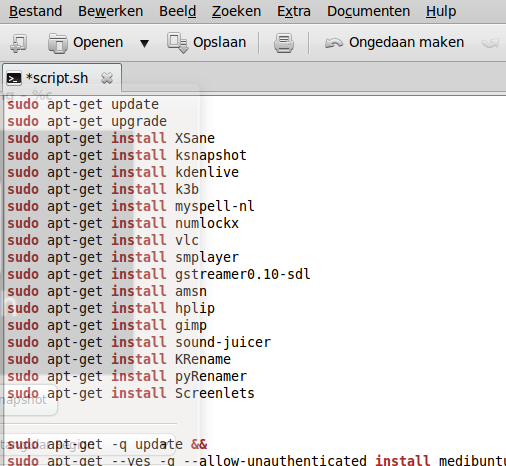
Task: Click the print icon
Action: [x=284, y=43]
